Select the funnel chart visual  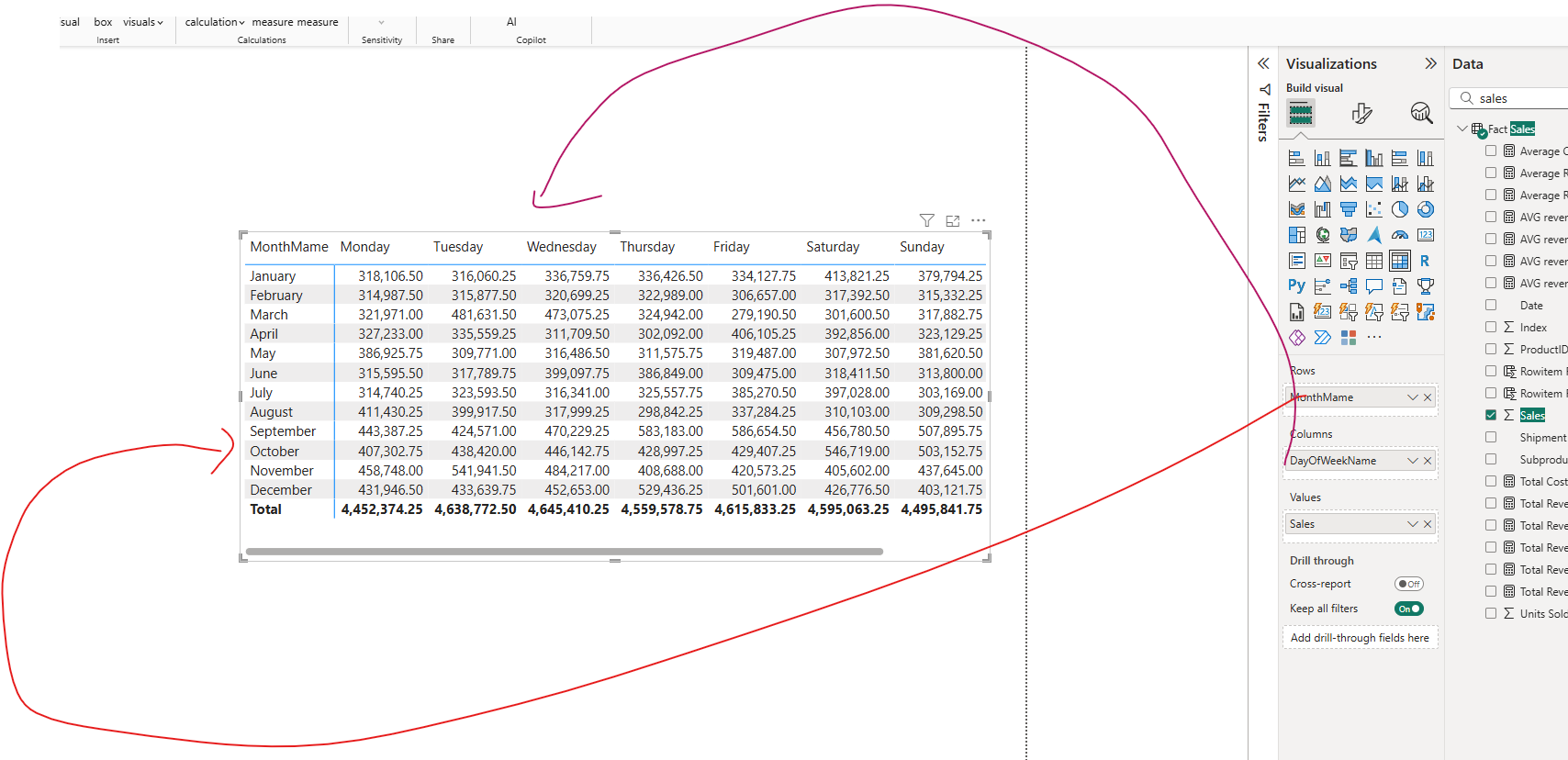[x=1348, y=209]
